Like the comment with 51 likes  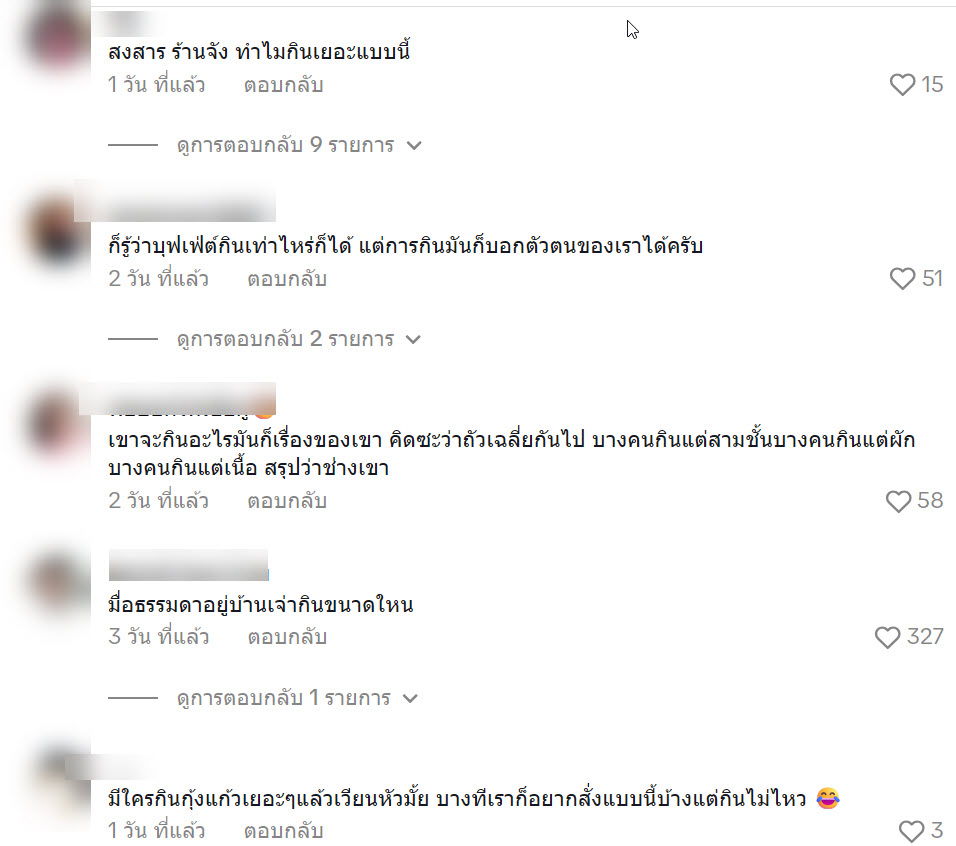pos(902,279)
